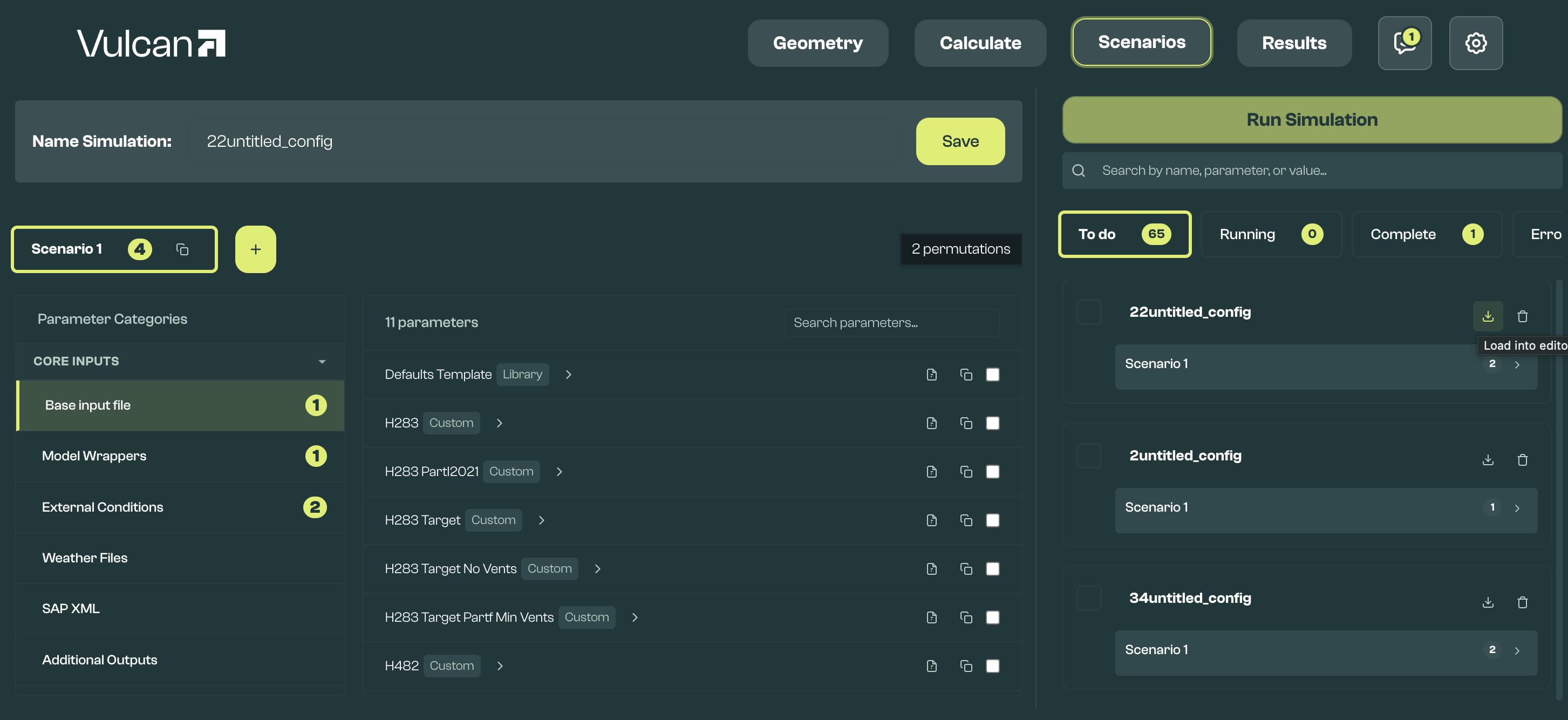Screen dimensions: 1568x720
Task: Copy the H283 Target Partf Min Vents parameter
Action: pos(966,617)
